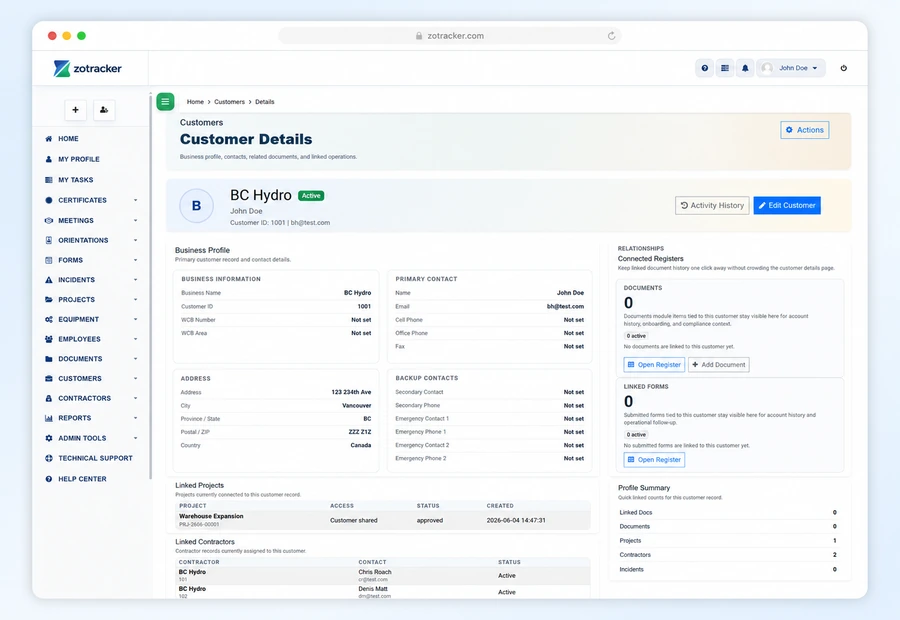Click the Warehouse Expansion project row
Image resolution: width=900 pixels, height=620 pixels.
382,520
